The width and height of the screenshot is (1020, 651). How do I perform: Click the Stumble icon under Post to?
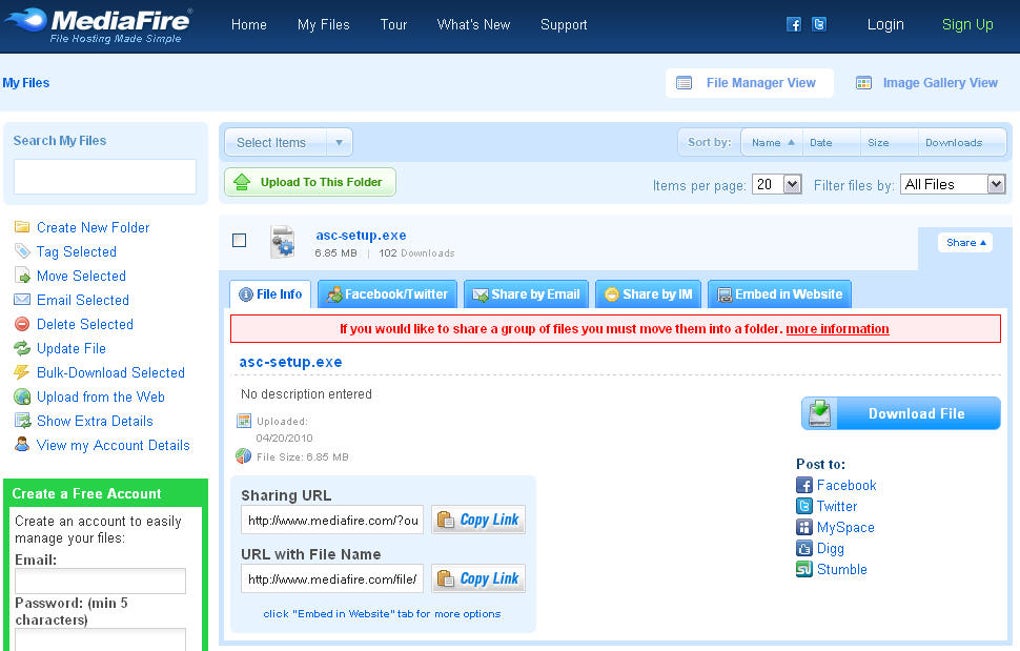804,569
